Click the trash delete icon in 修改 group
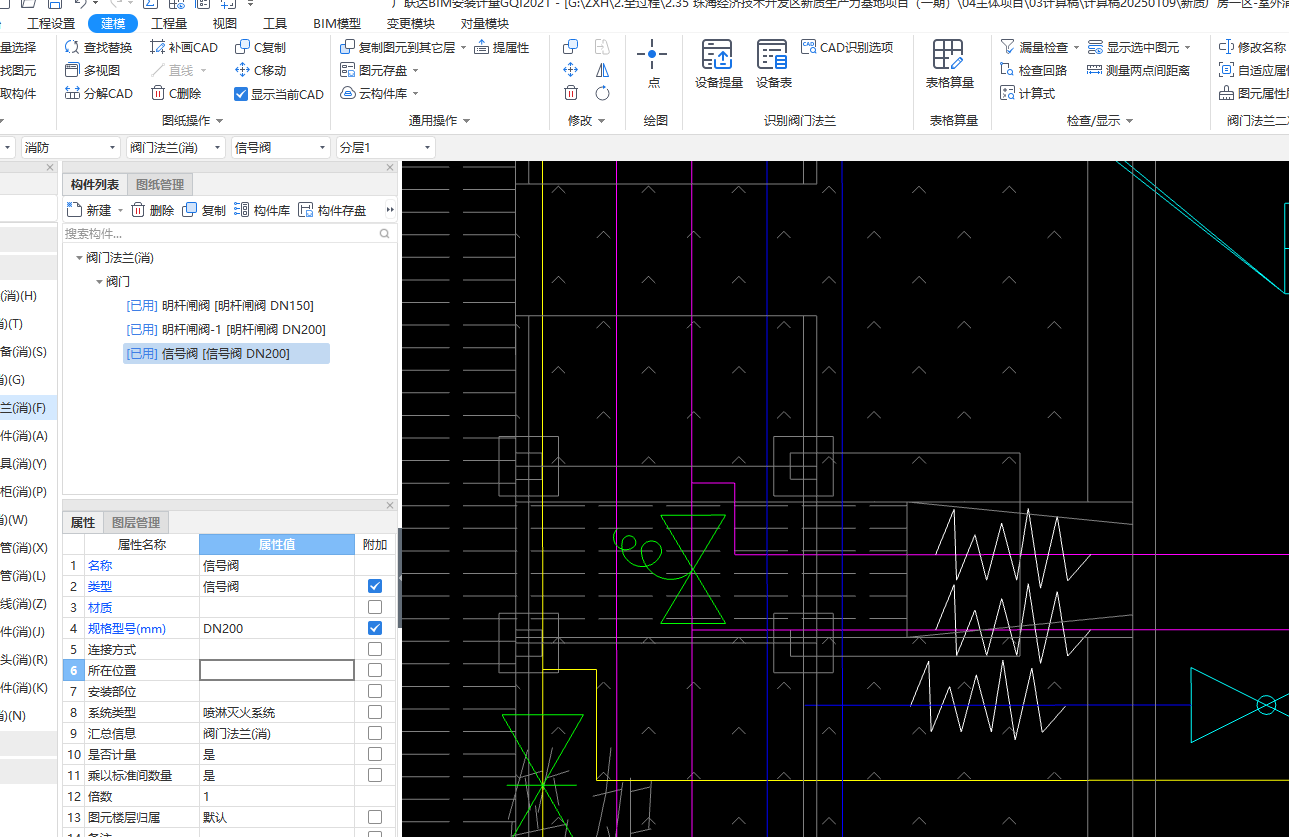 [571, 93]
